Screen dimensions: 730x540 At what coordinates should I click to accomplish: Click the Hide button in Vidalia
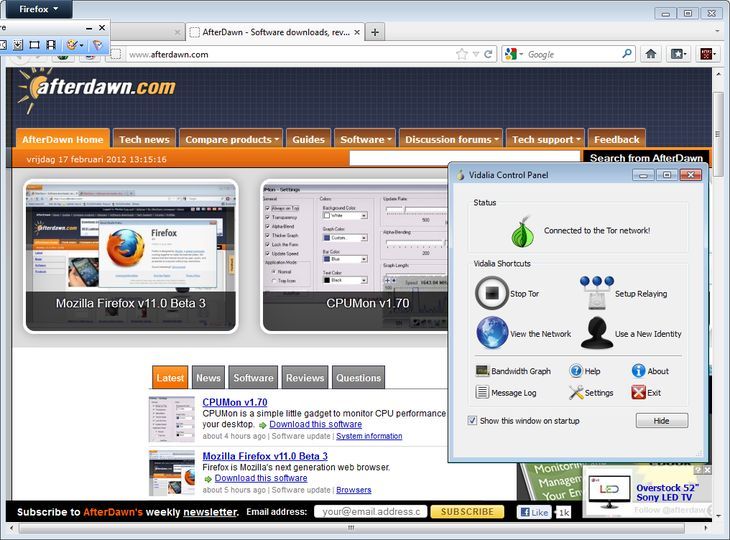pyautogui.click(x=662, y=420)
